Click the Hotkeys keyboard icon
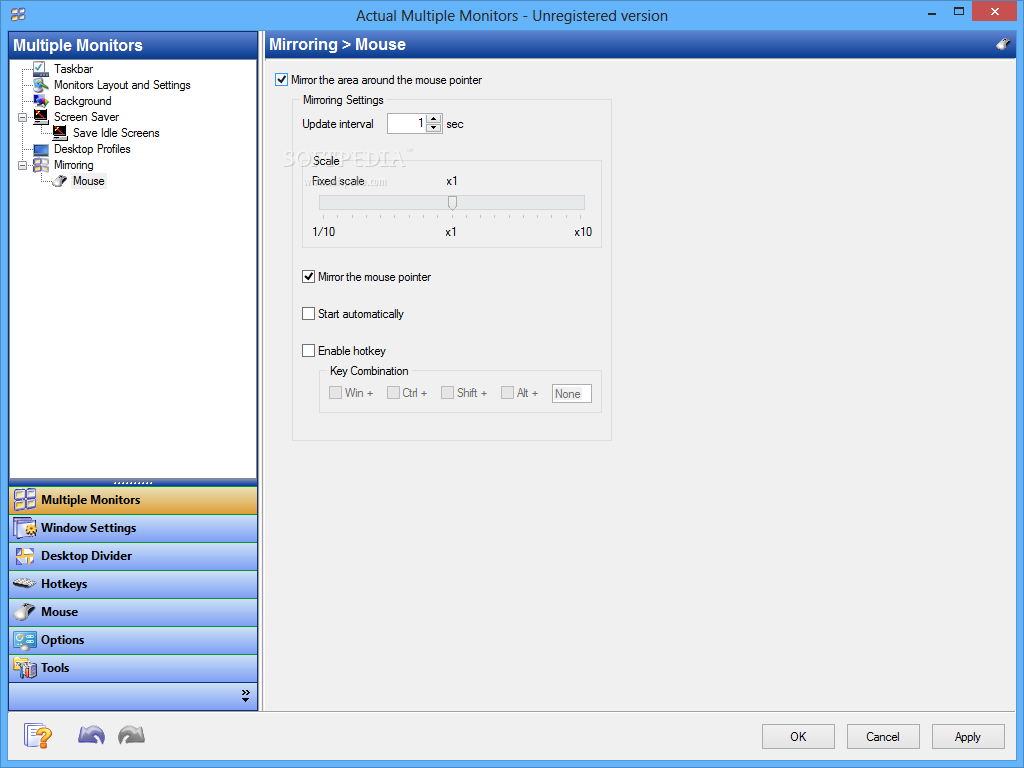The width and height of the screenshot is (1024, 768). click(25, 583)
